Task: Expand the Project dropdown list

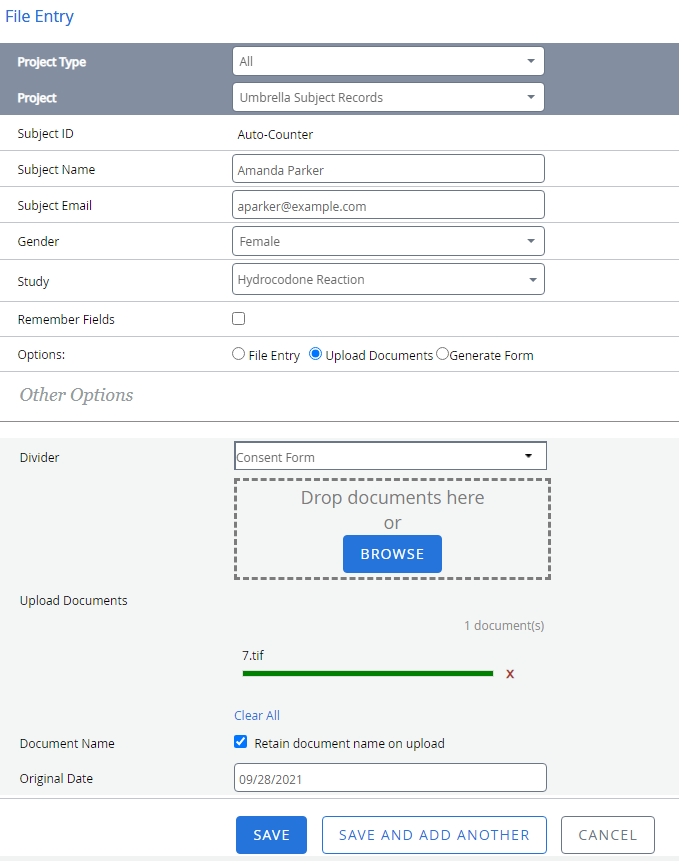Action: pyautogui.click(x=388, y=98)
